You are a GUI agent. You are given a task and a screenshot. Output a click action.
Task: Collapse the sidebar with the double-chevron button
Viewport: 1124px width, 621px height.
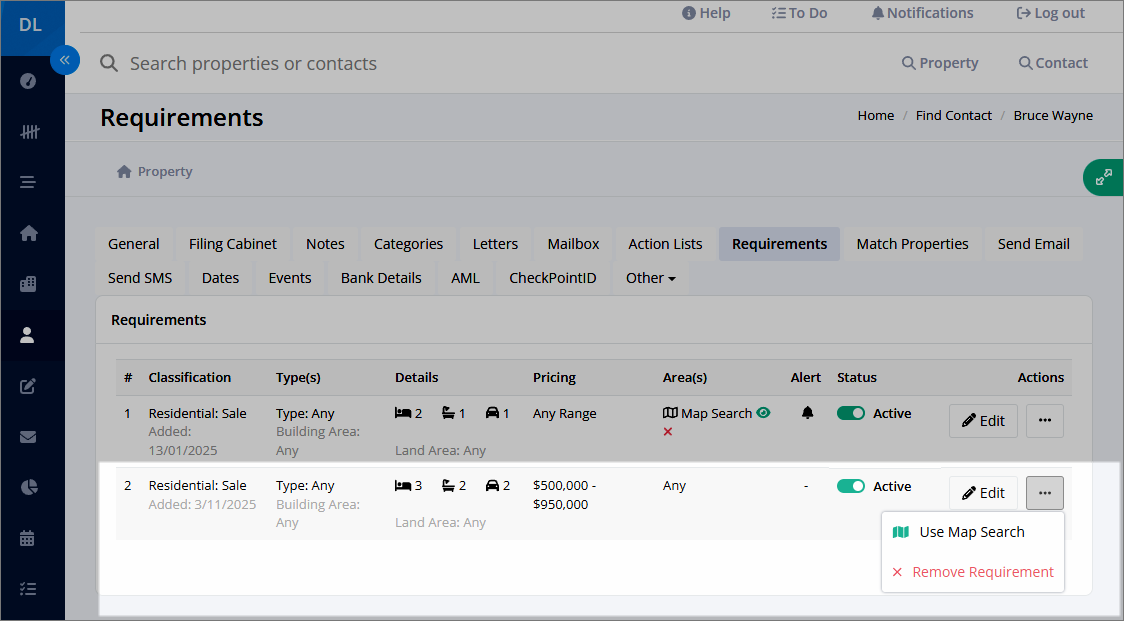point(65,60)
